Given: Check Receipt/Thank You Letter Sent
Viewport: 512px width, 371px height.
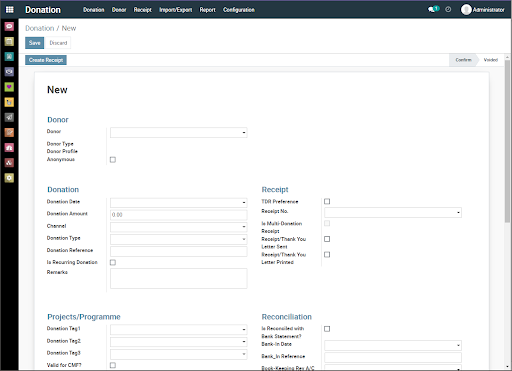Looking at the screenshot, I should (327, 239).
